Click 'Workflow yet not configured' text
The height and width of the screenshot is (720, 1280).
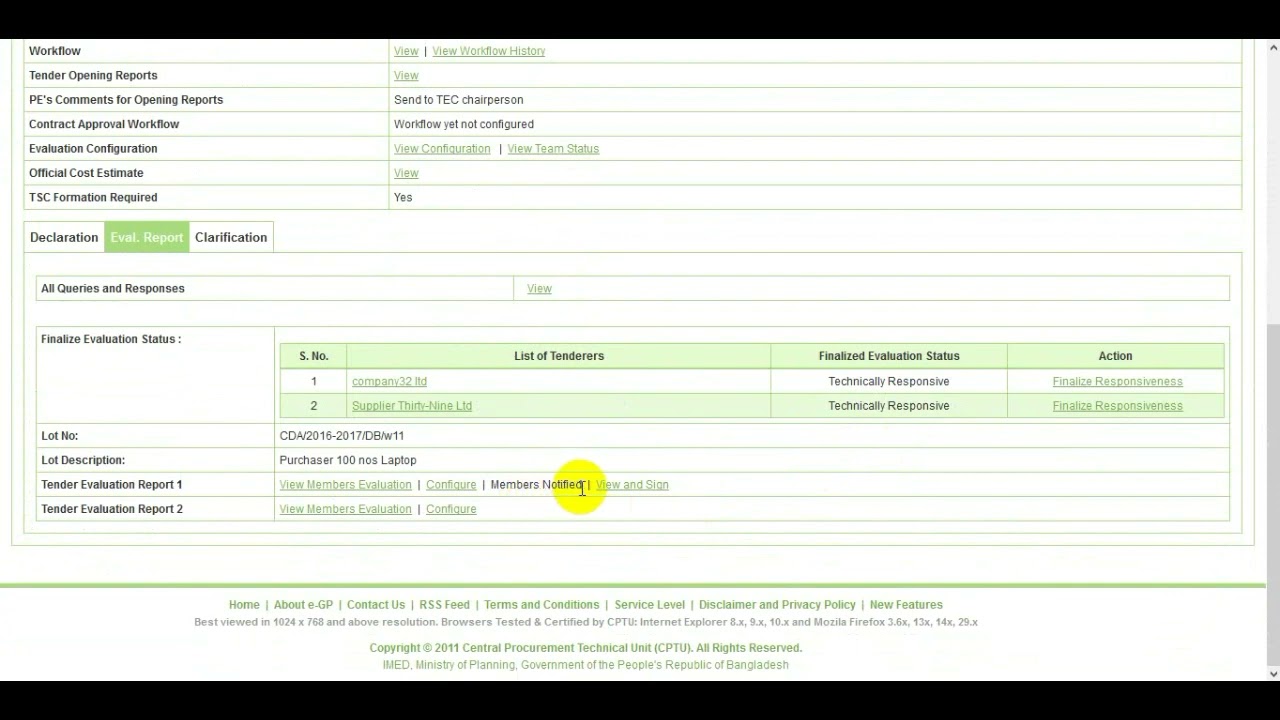point(464,124)
